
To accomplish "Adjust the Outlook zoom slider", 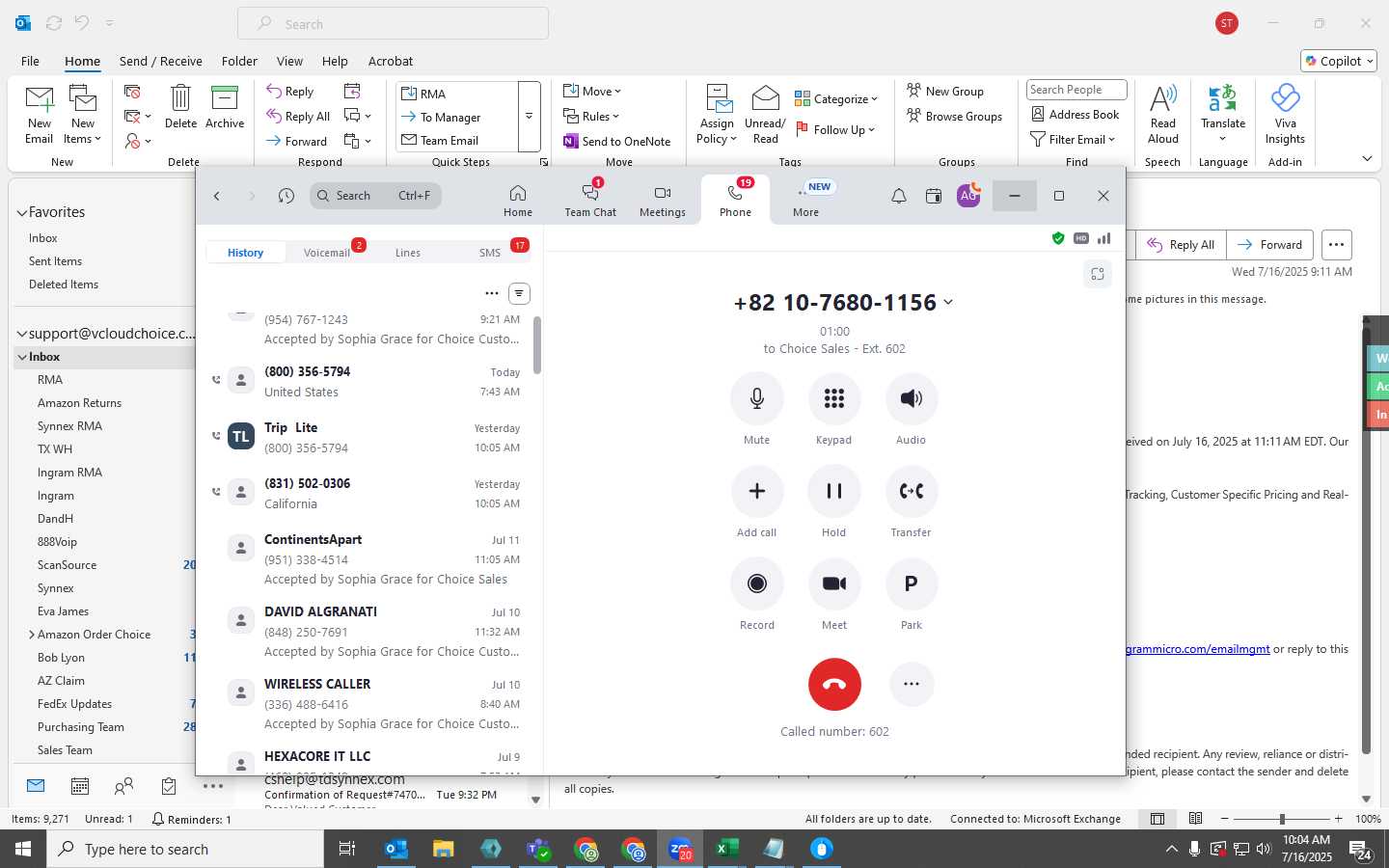I will [x=1282, y=819].
